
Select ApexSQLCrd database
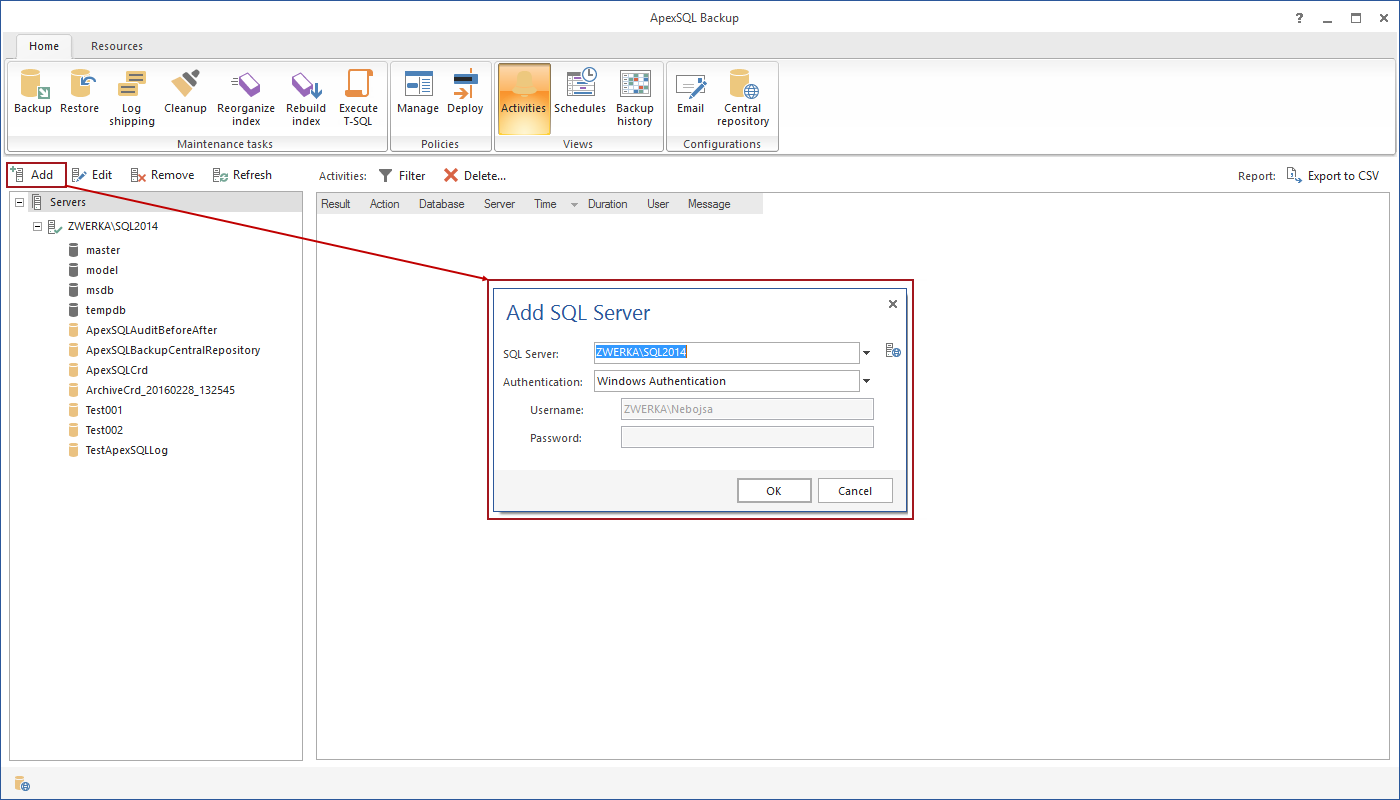coord(117,370)
